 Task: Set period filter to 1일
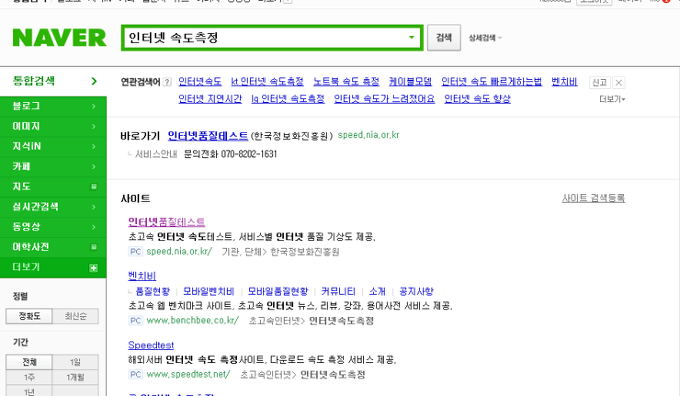click(75, 362)
